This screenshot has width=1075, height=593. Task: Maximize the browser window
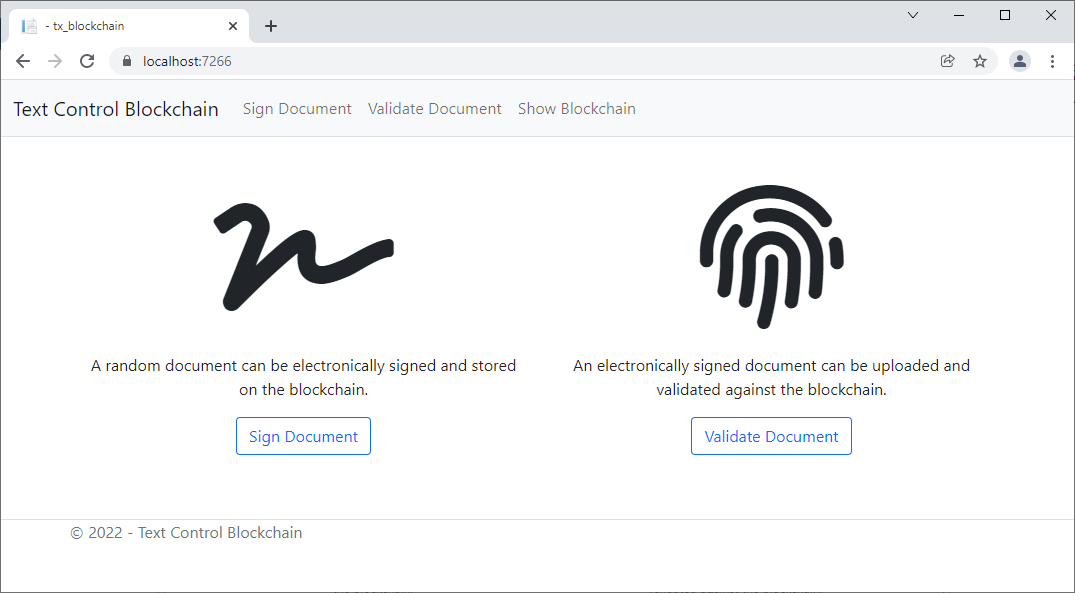(1005, 15)
